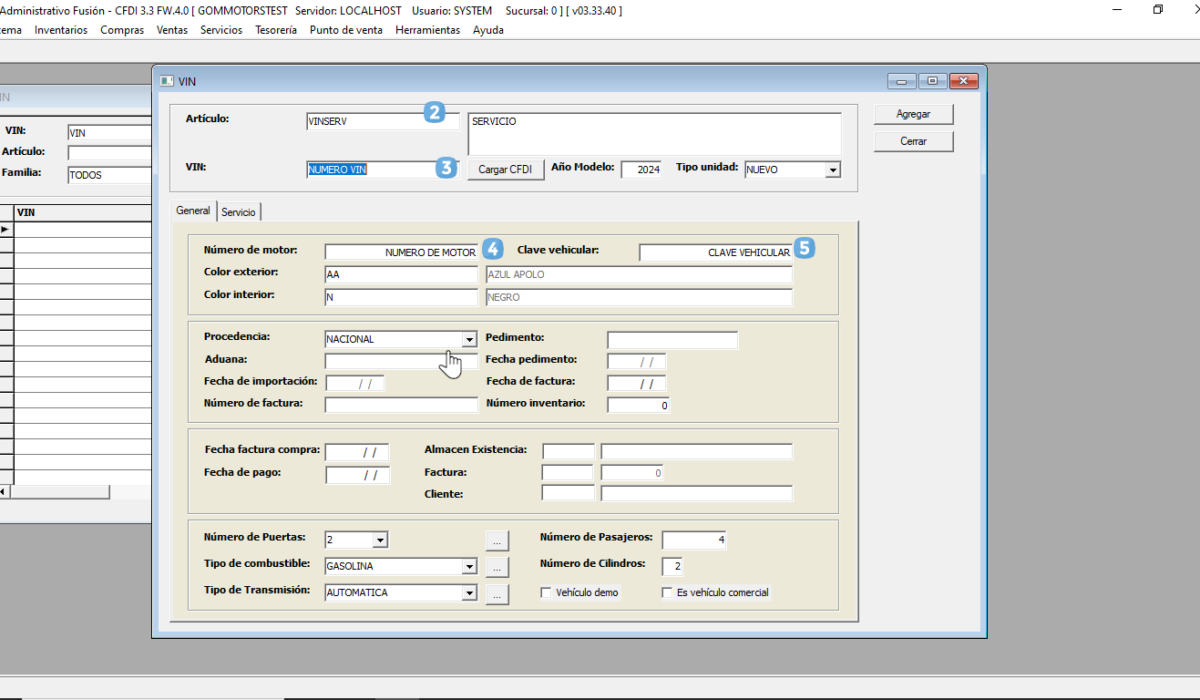Click the Factura code field
Viewport: 1200px width, 700px height.
568,473
